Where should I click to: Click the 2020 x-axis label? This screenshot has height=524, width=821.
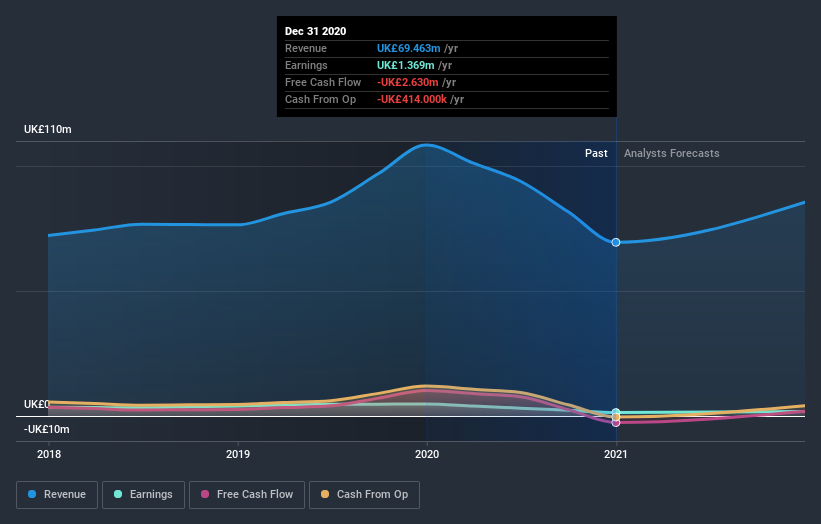point(427,454)
